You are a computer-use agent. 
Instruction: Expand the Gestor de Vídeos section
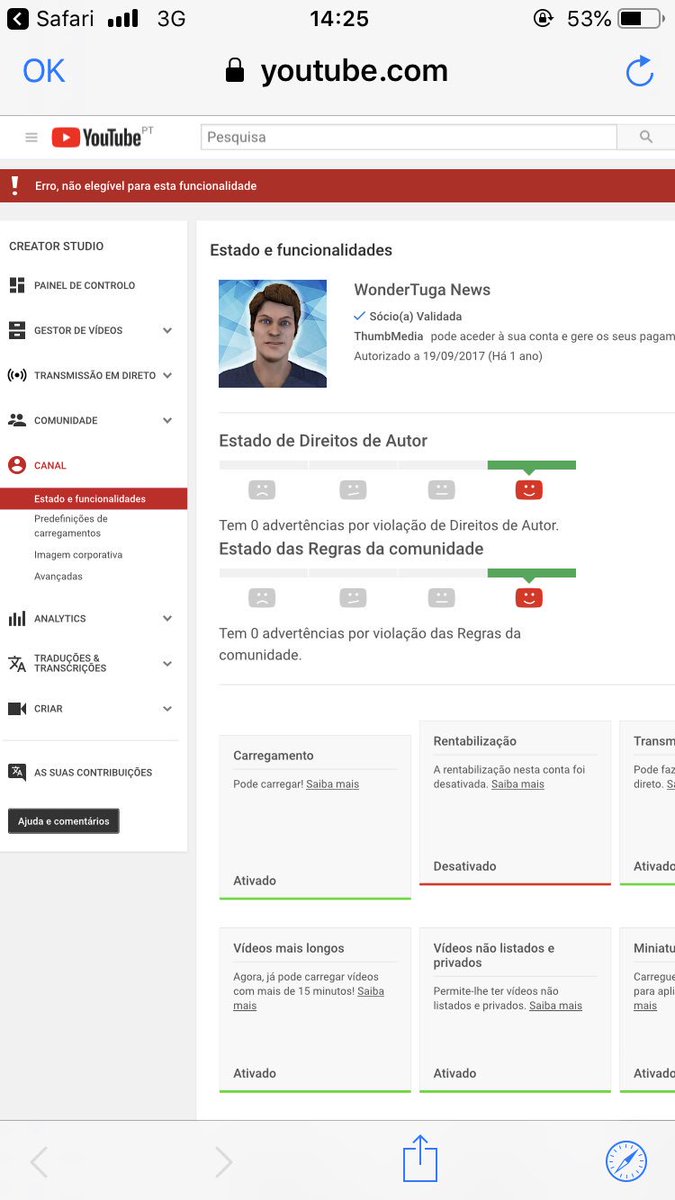pos(167,331)
